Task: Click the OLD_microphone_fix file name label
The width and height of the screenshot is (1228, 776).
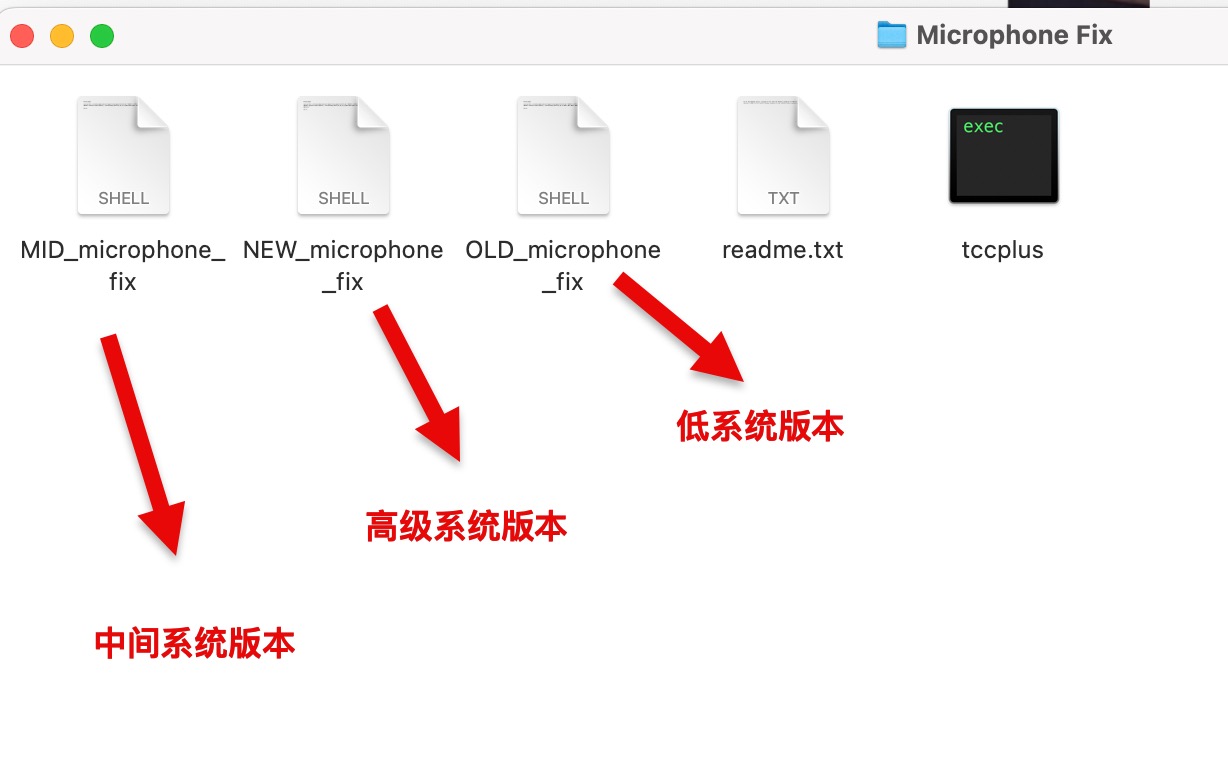Action: pyautogui.click(x=563, y=265)
